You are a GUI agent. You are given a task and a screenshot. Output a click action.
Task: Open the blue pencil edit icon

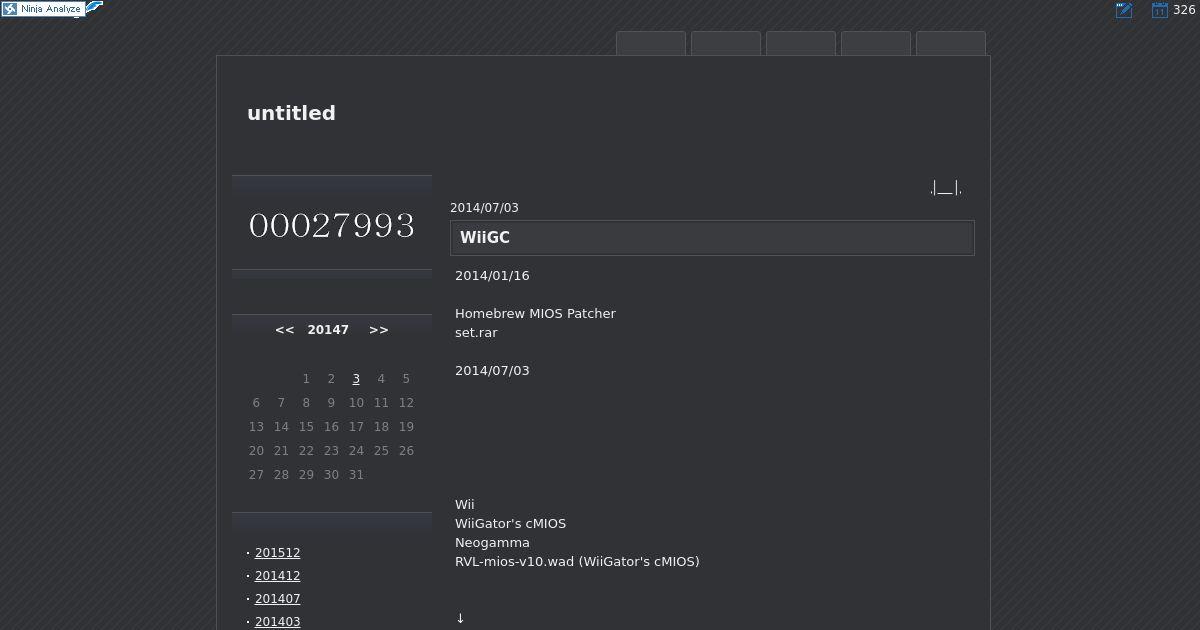point(1124,10)
